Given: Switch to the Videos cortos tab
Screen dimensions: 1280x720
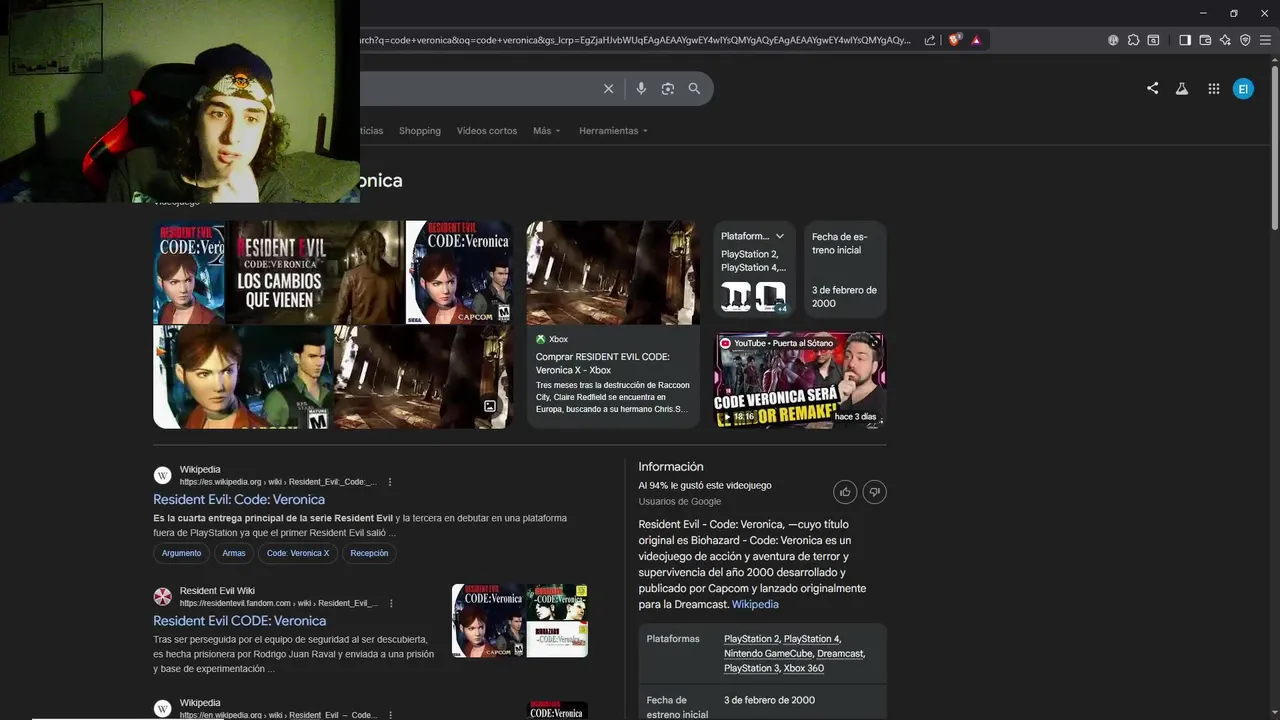Looking at the screenshot, I should coord(487,131).
